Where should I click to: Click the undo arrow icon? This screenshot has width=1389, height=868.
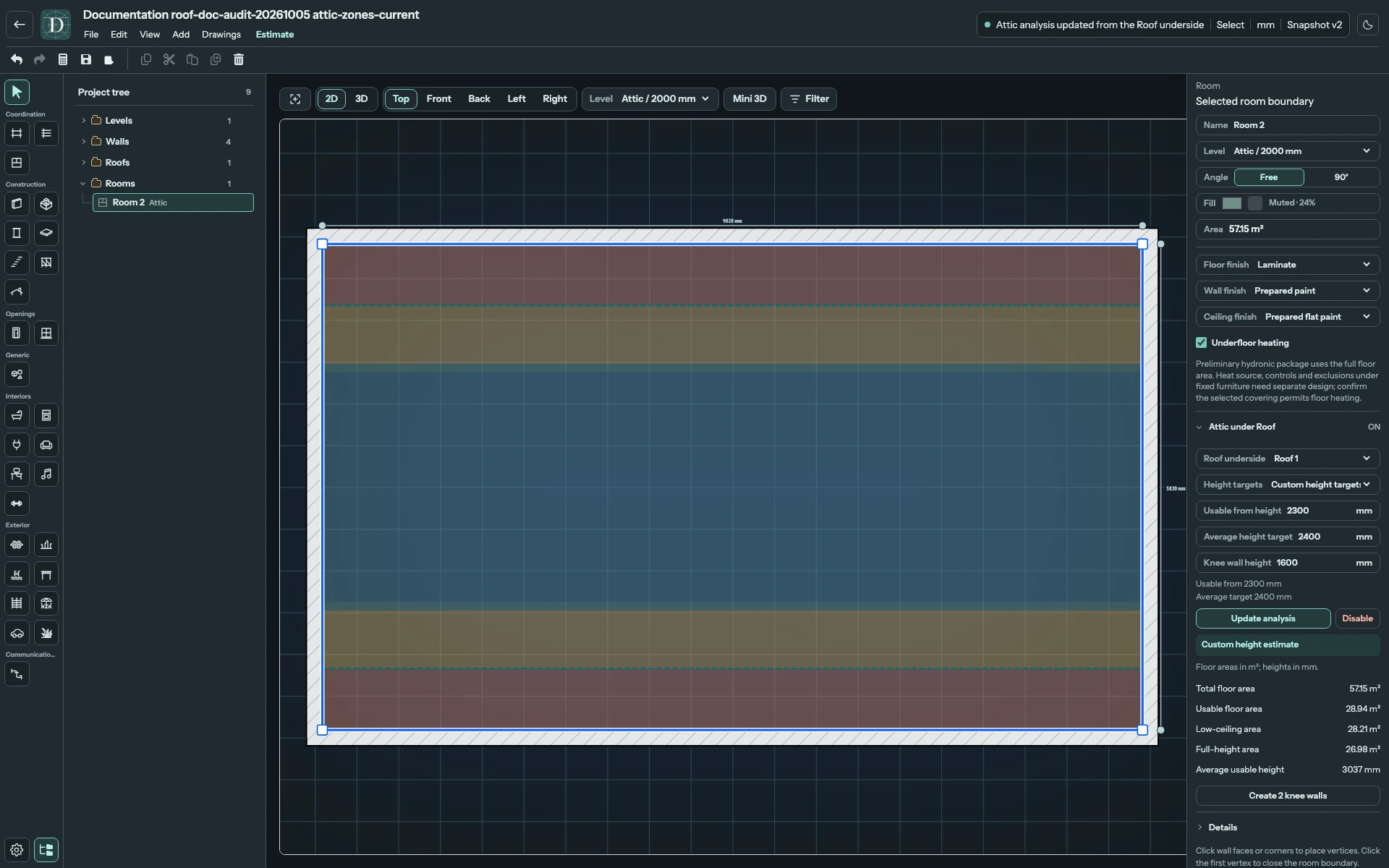(17, 59)
